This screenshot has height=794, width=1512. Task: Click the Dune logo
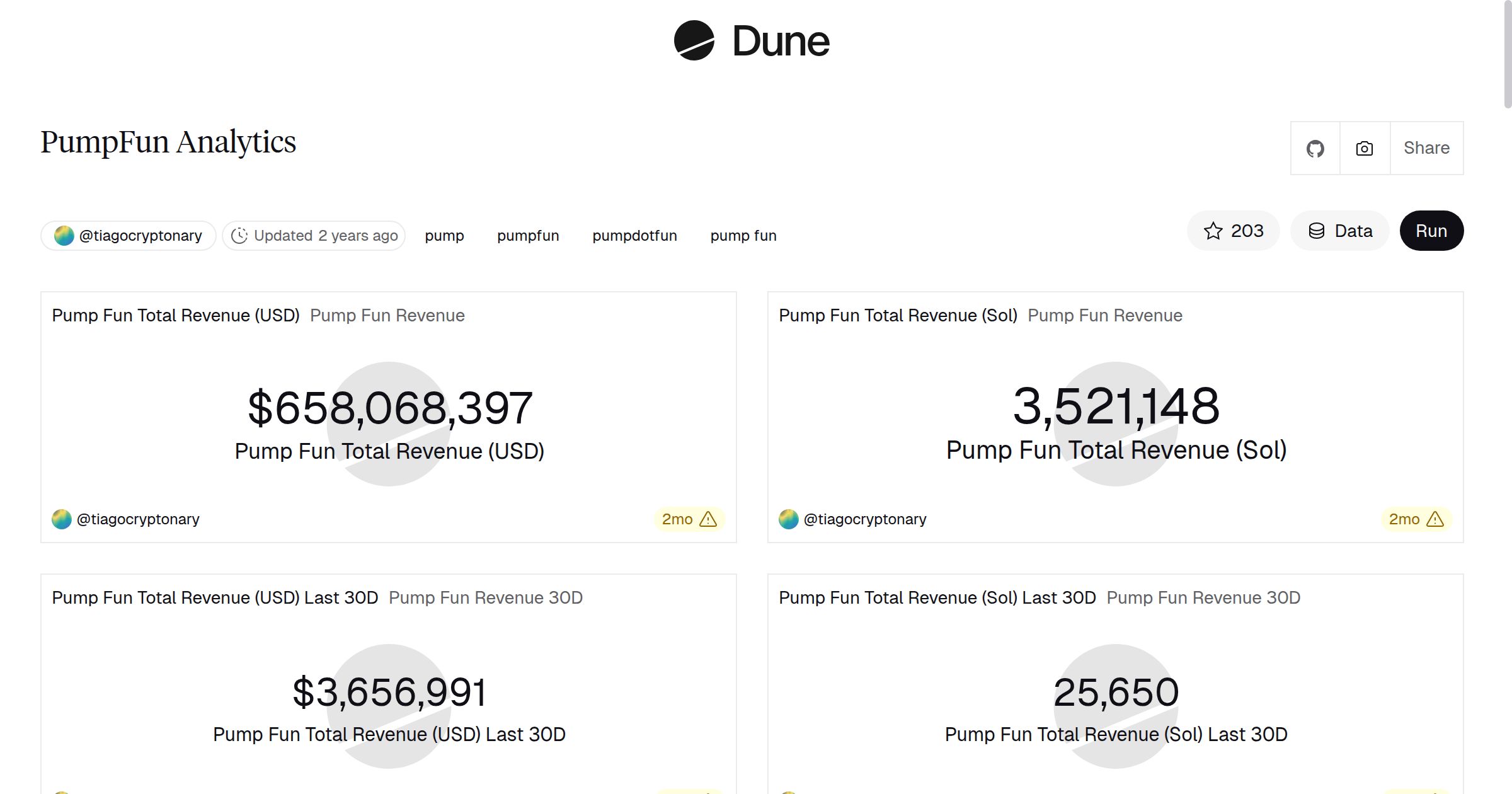click(751, 41)
